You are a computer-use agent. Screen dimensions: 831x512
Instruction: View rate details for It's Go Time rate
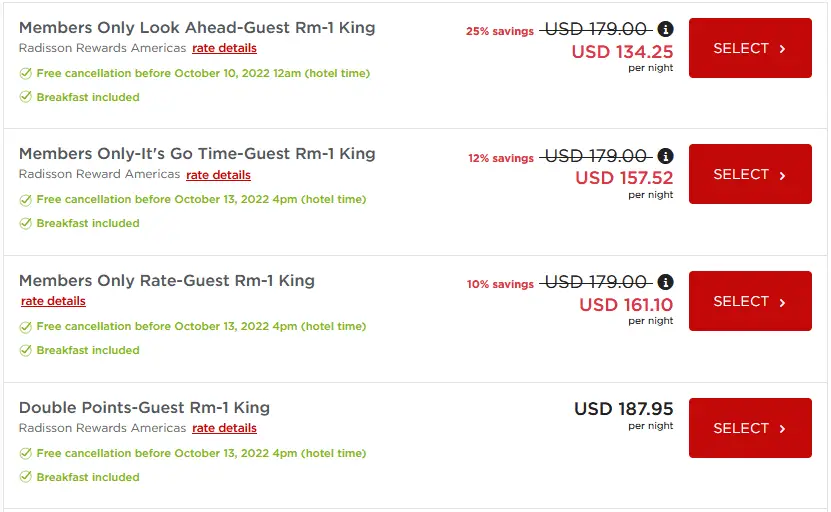[x=218, y=175]
